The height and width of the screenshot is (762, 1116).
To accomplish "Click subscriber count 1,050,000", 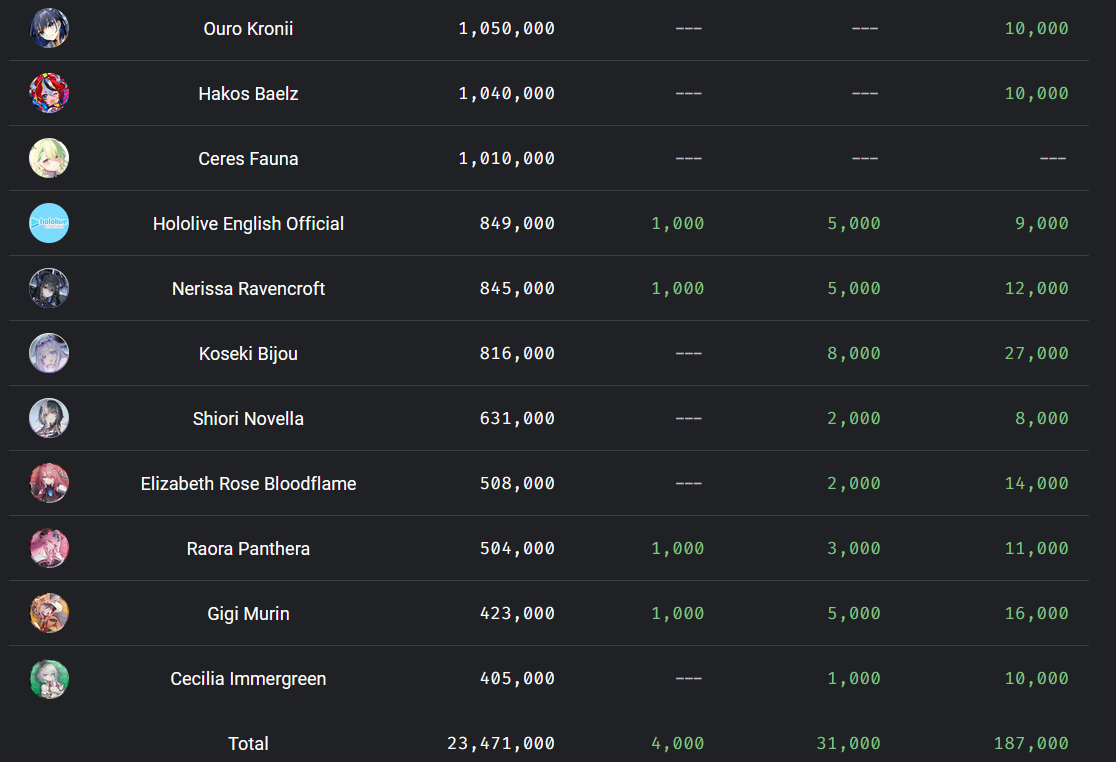I will coord(507,28).
